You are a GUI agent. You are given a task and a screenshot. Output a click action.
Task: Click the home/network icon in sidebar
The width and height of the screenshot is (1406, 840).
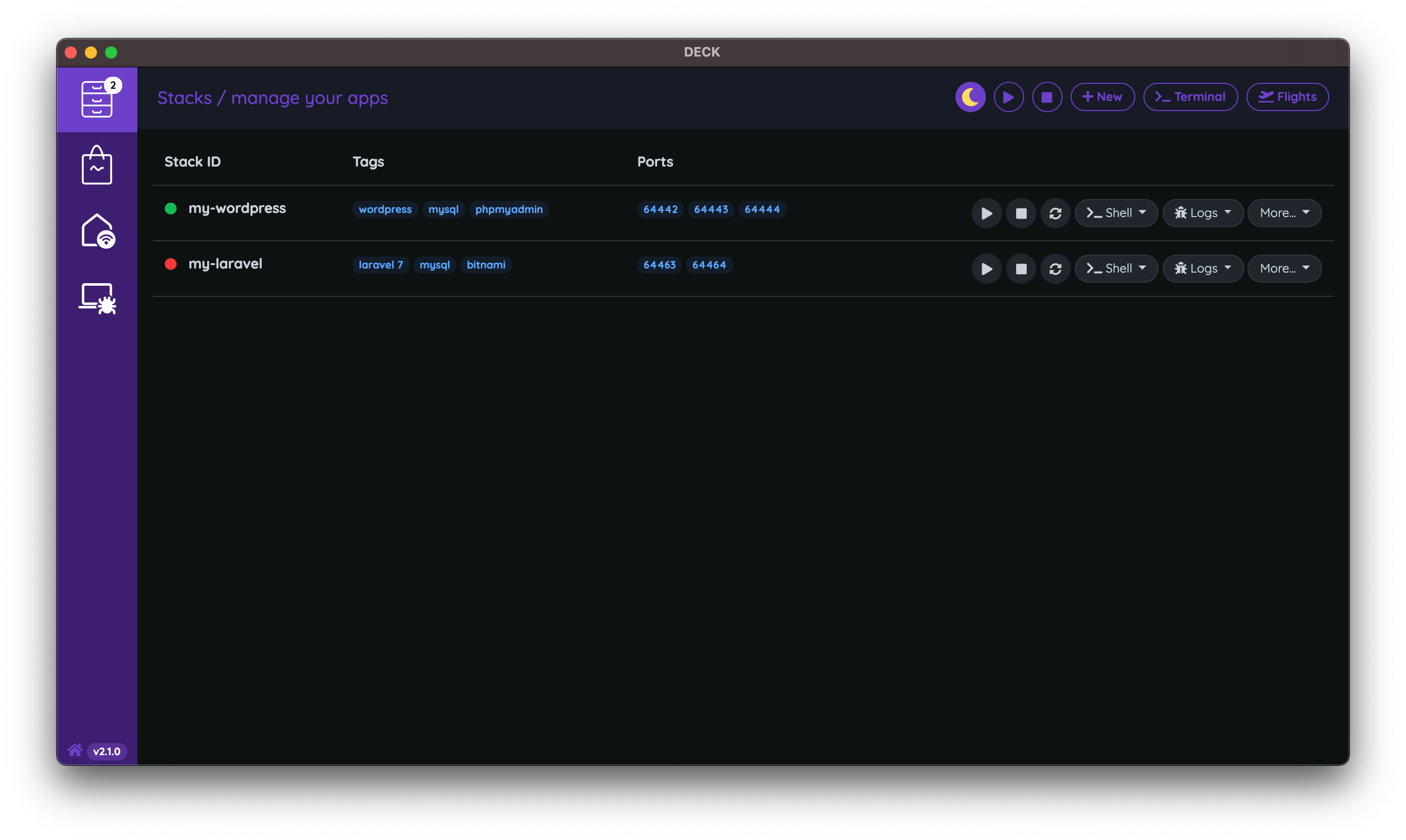click(x=97, y=232)
